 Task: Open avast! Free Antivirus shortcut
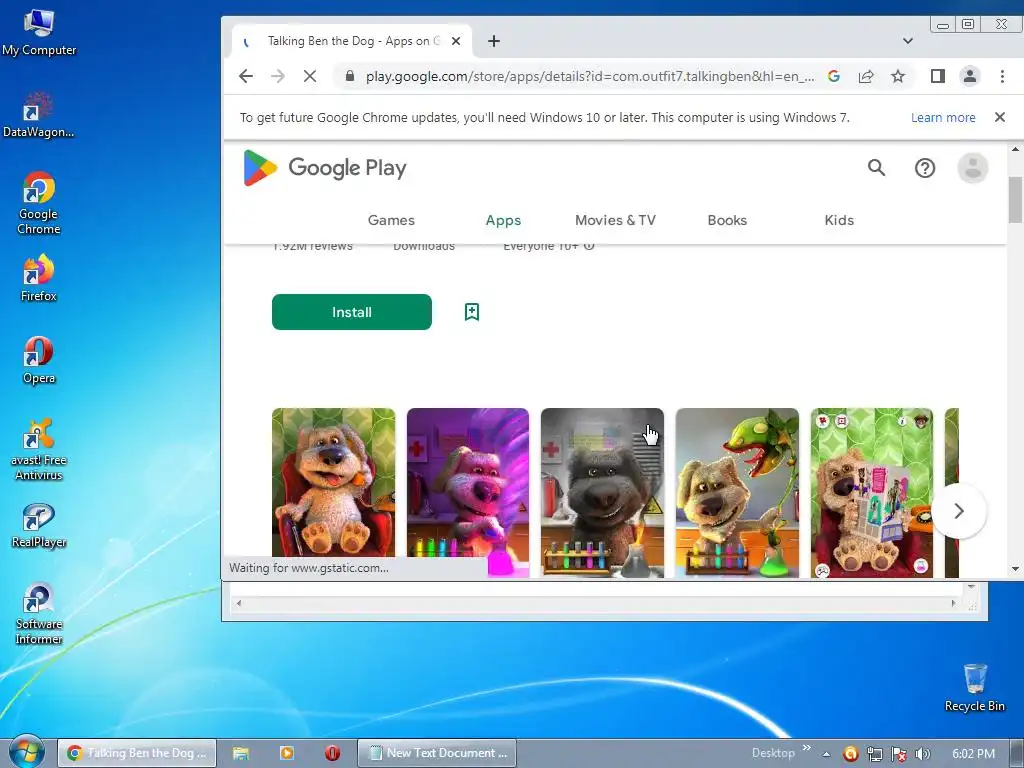[x=39, y=450]
